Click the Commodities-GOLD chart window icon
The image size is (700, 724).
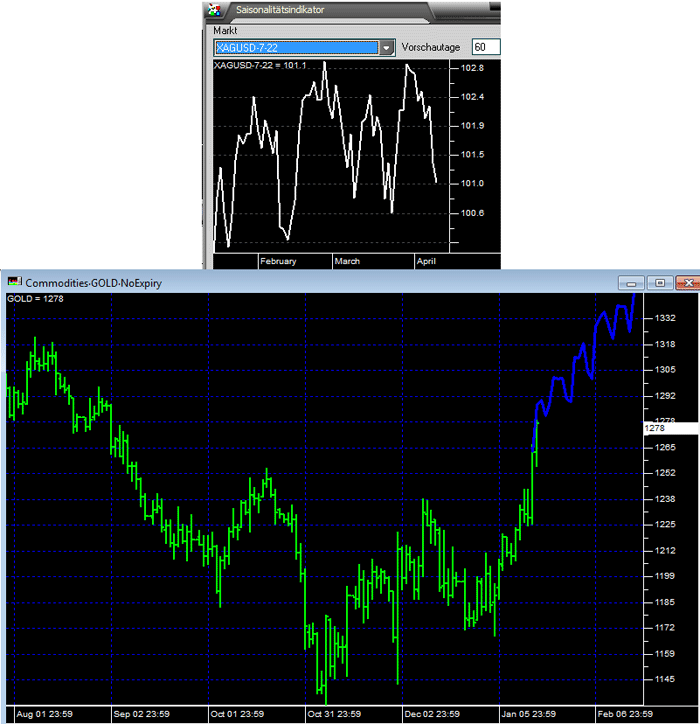click(x=13, y=283)
